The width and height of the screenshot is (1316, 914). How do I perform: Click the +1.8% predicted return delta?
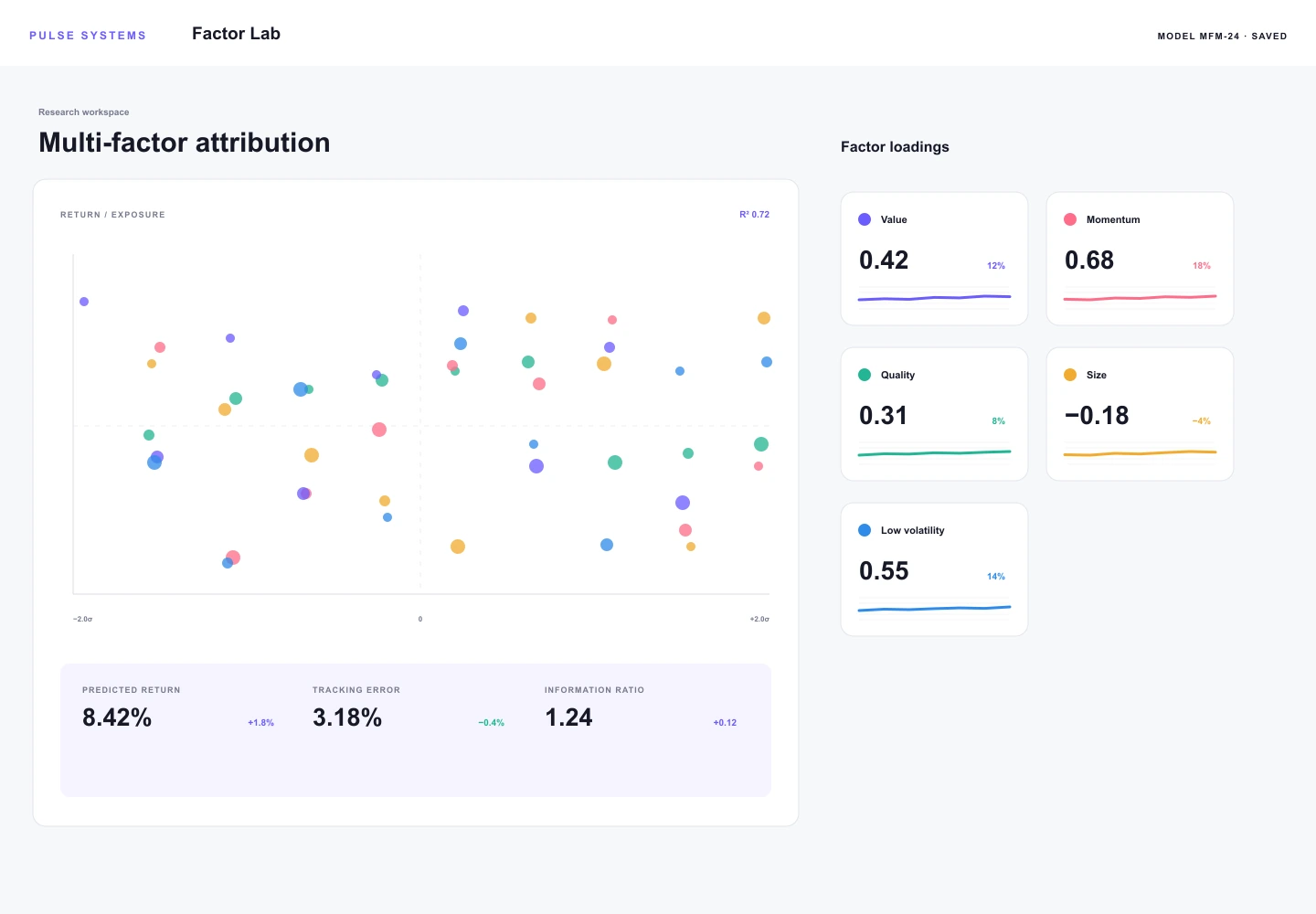(x=261, y=723)
